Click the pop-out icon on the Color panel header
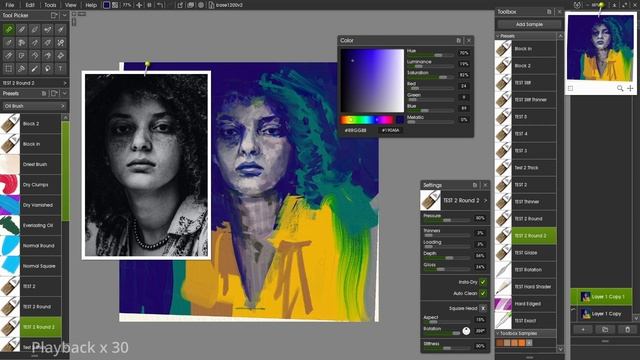Viewport: 640px width, 360px height. (458, 40)
